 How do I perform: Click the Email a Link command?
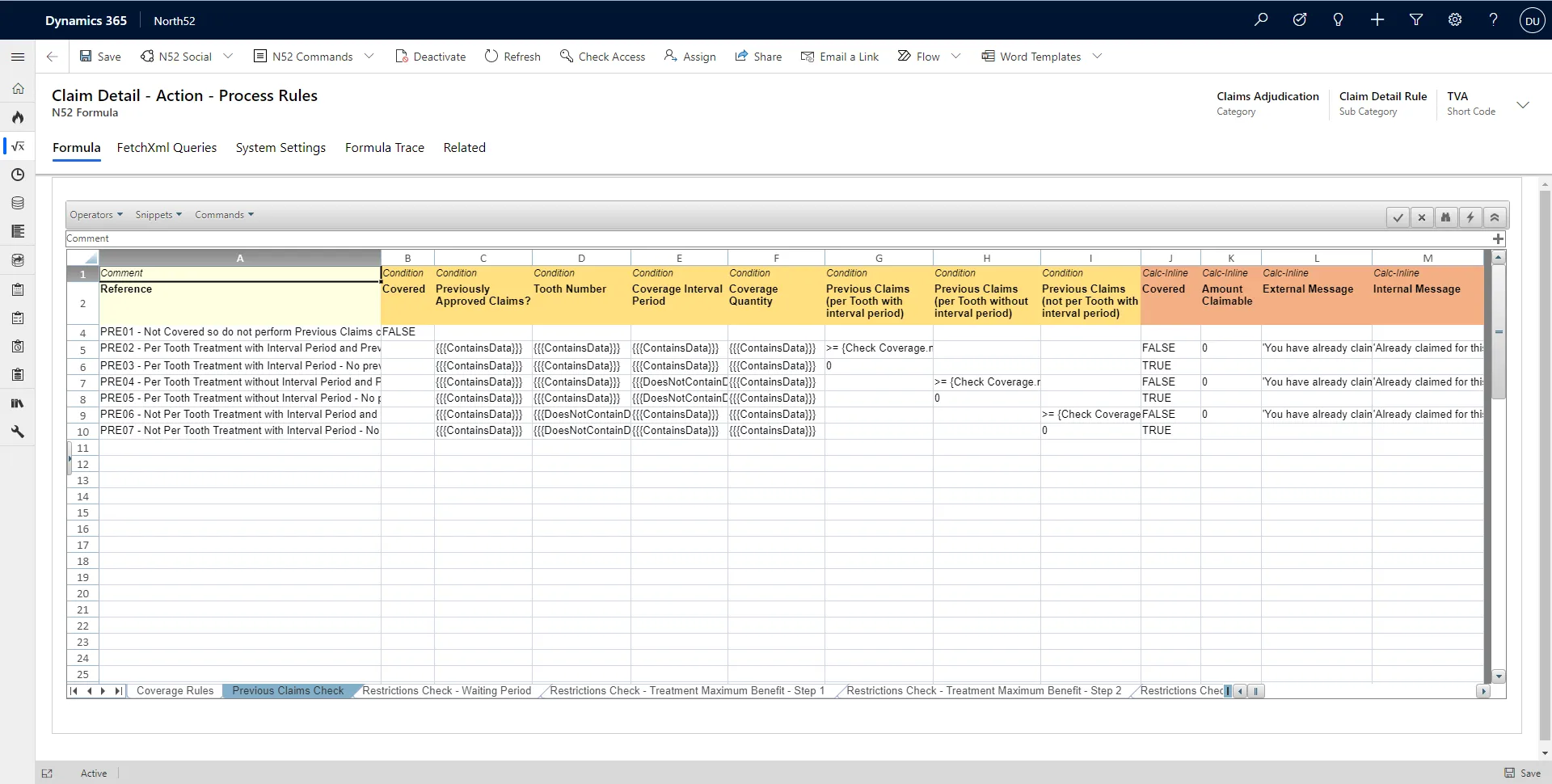click(x=839, y=57)
